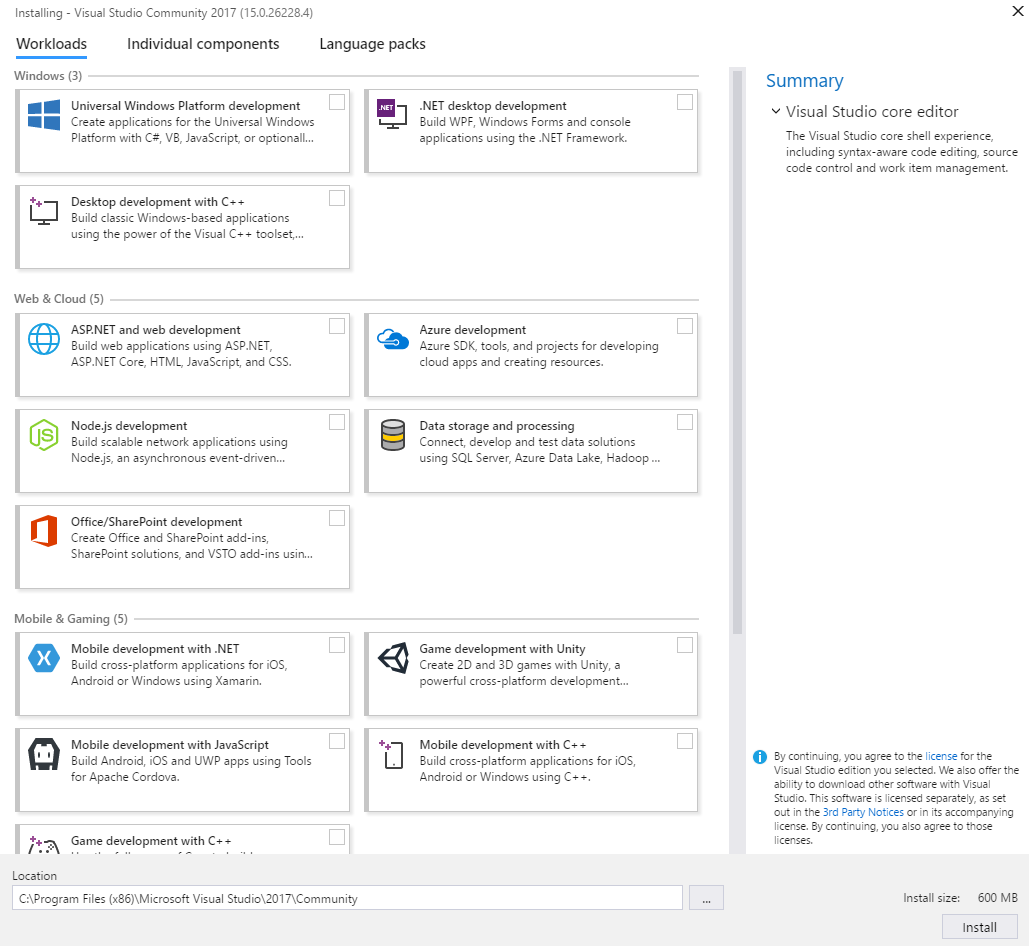
Task: Check Game development with Unity checkbox
Action: [x=684, y=646]
